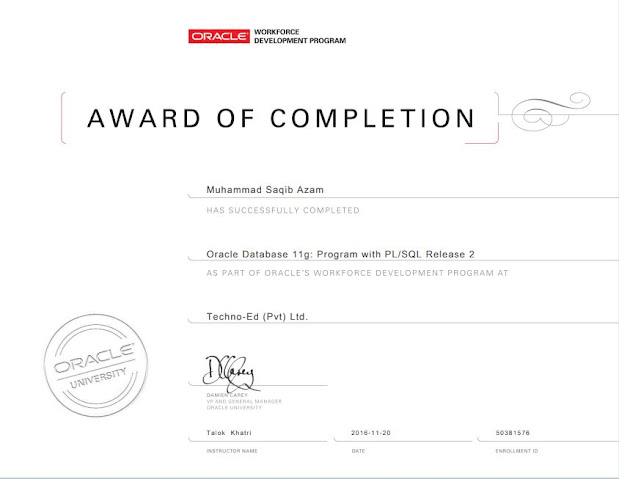This screenshot has width=619, height=479.
Task: Click the 'AWARD OF COMPLETION' title
Action: click(x=281, y=118)
